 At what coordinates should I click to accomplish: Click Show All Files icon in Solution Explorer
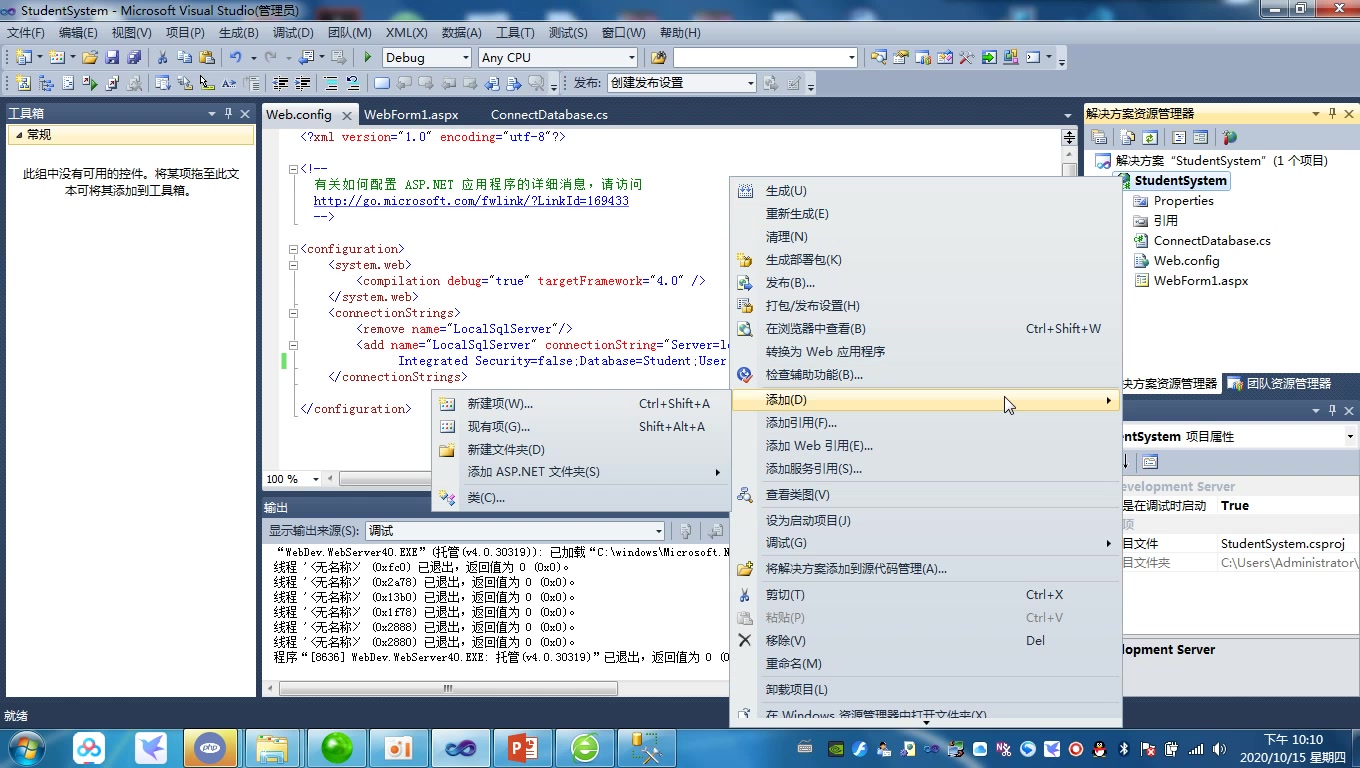coord(1128,138)
